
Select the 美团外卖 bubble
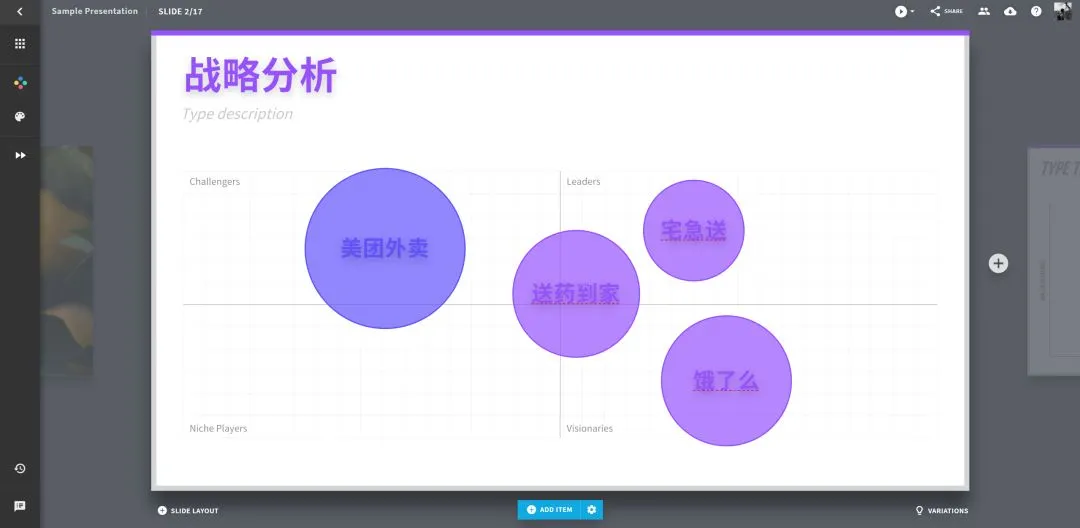click(385, 249)
